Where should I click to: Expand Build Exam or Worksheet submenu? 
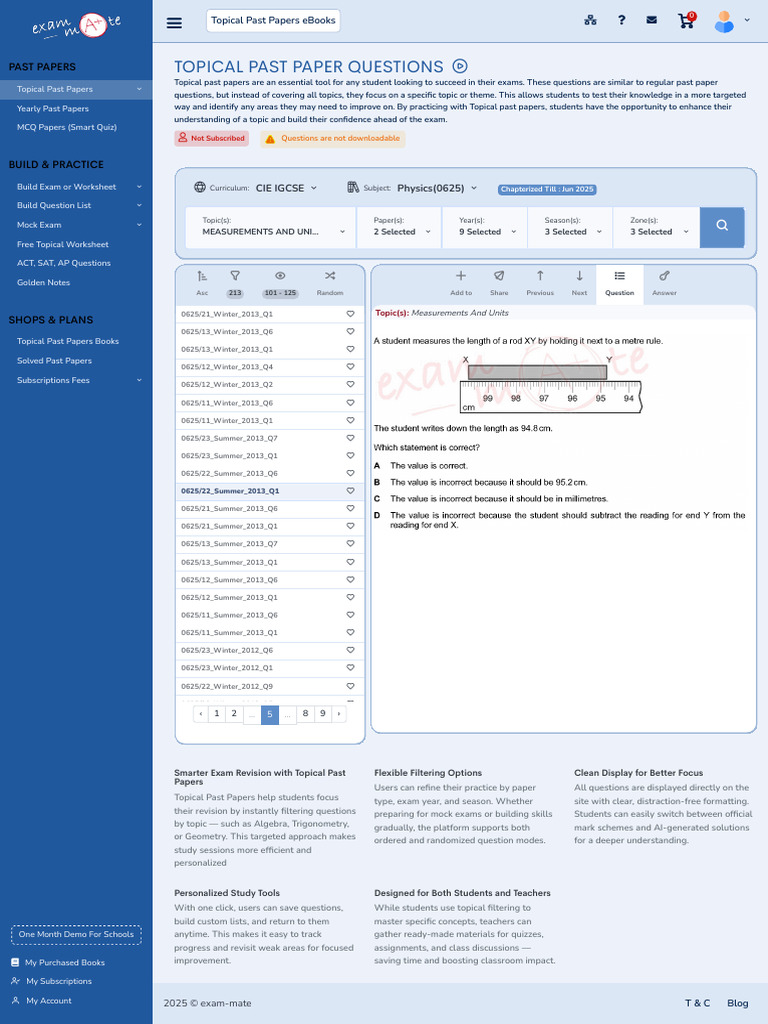point(76,187)
